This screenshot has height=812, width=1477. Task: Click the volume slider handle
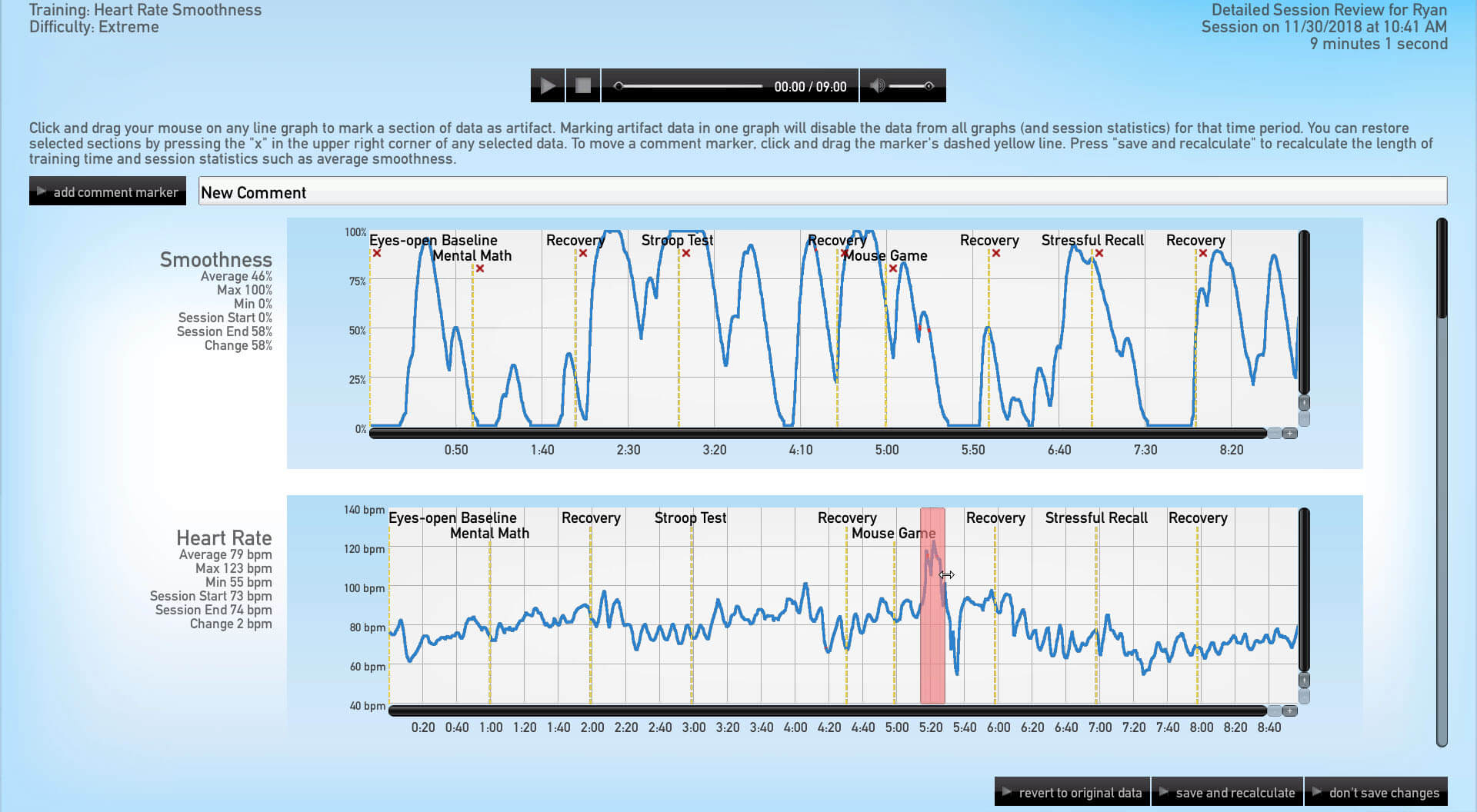(929, 86)
